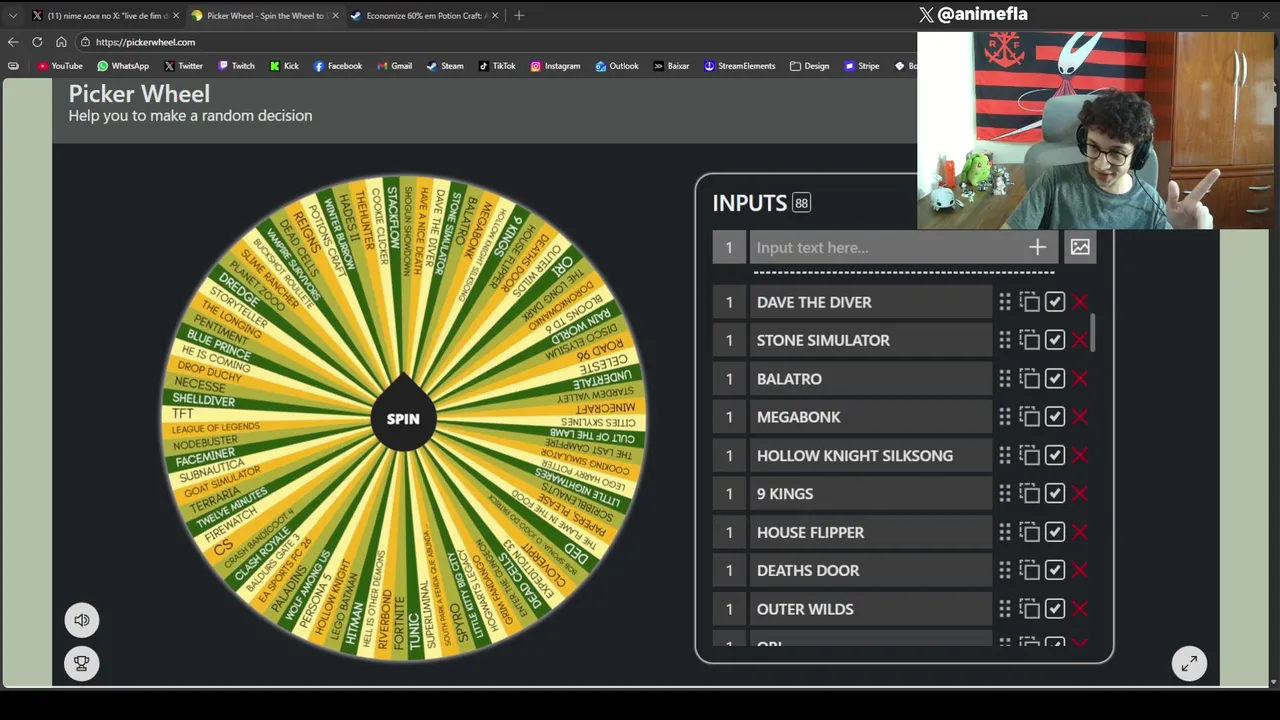Delete the MEGABONK input
This screenshot has width=1280, height=720.
point(1080,417)
